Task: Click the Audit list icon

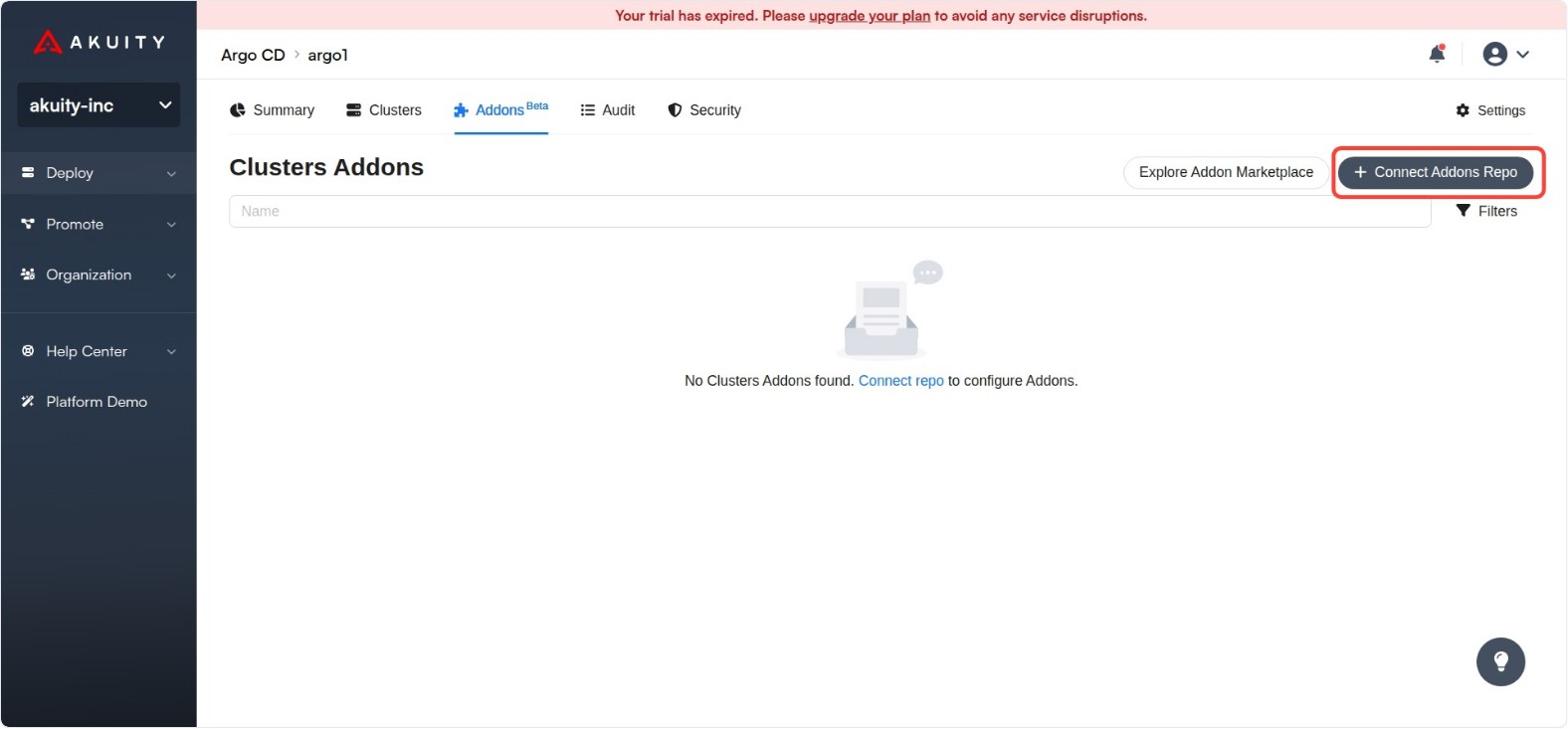Action: (588, 110)
